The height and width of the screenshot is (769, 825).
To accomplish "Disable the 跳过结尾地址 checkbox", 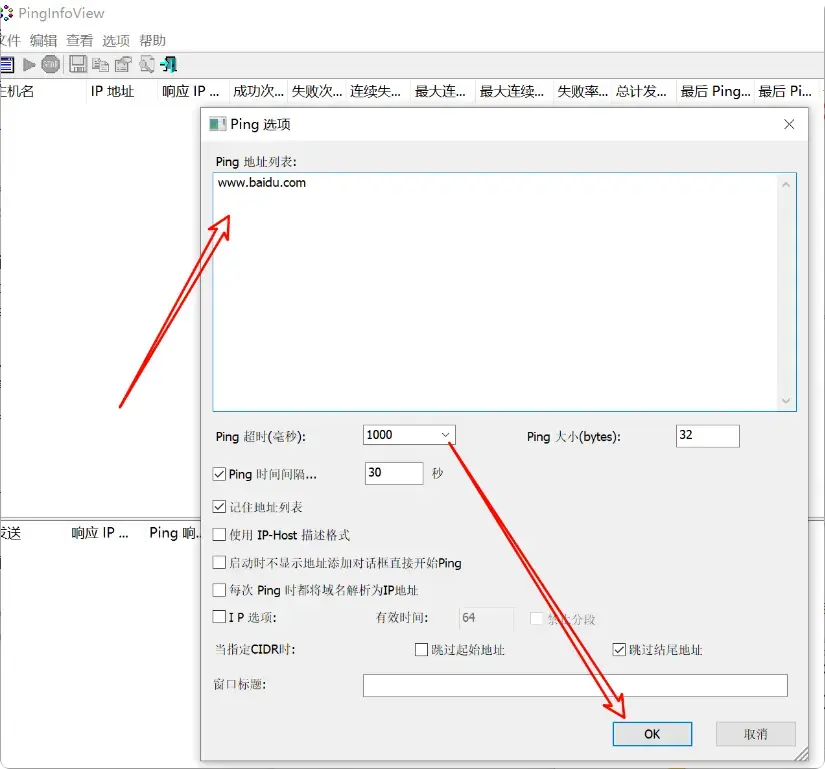I will click(x=619, y=650).
